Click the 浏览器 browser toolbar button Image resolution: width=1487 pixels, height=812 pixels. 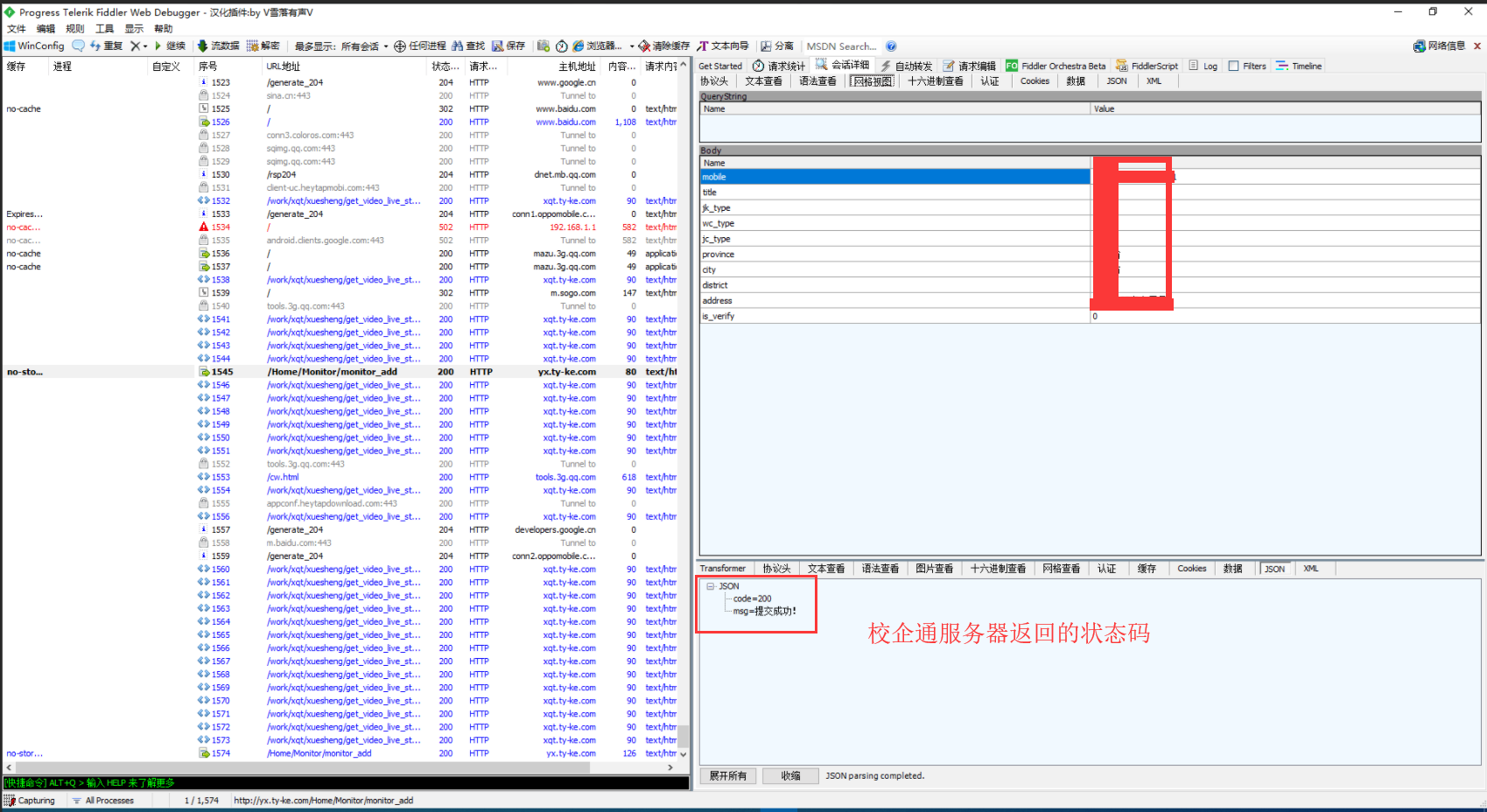coord(597,45)
